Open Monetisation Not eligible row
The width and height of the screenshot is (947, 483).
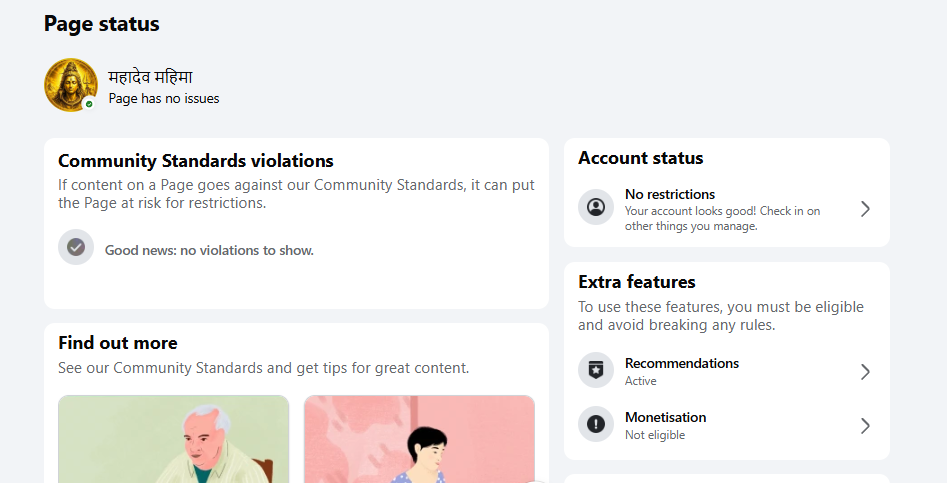(x=727, y=426)
